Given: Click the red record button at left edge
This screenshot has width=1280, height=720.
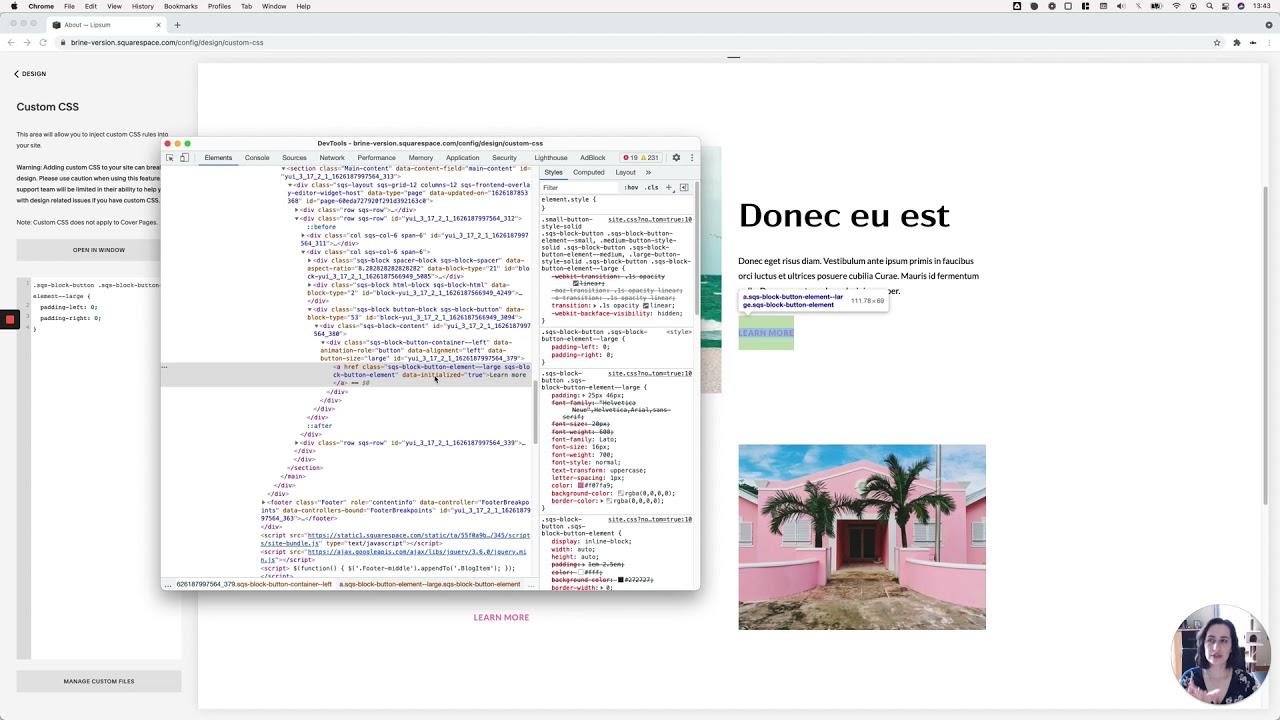Looking at the screenshot, I should pyautogui.click(x=10, y=320).
